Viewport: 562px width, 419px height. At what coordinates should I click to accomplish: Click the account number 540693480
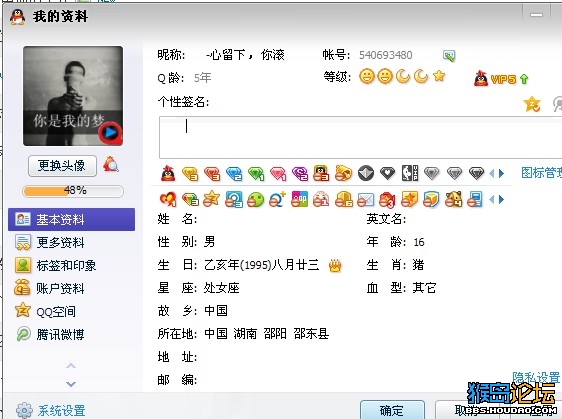pyautogui.click(x=386, y=55)
